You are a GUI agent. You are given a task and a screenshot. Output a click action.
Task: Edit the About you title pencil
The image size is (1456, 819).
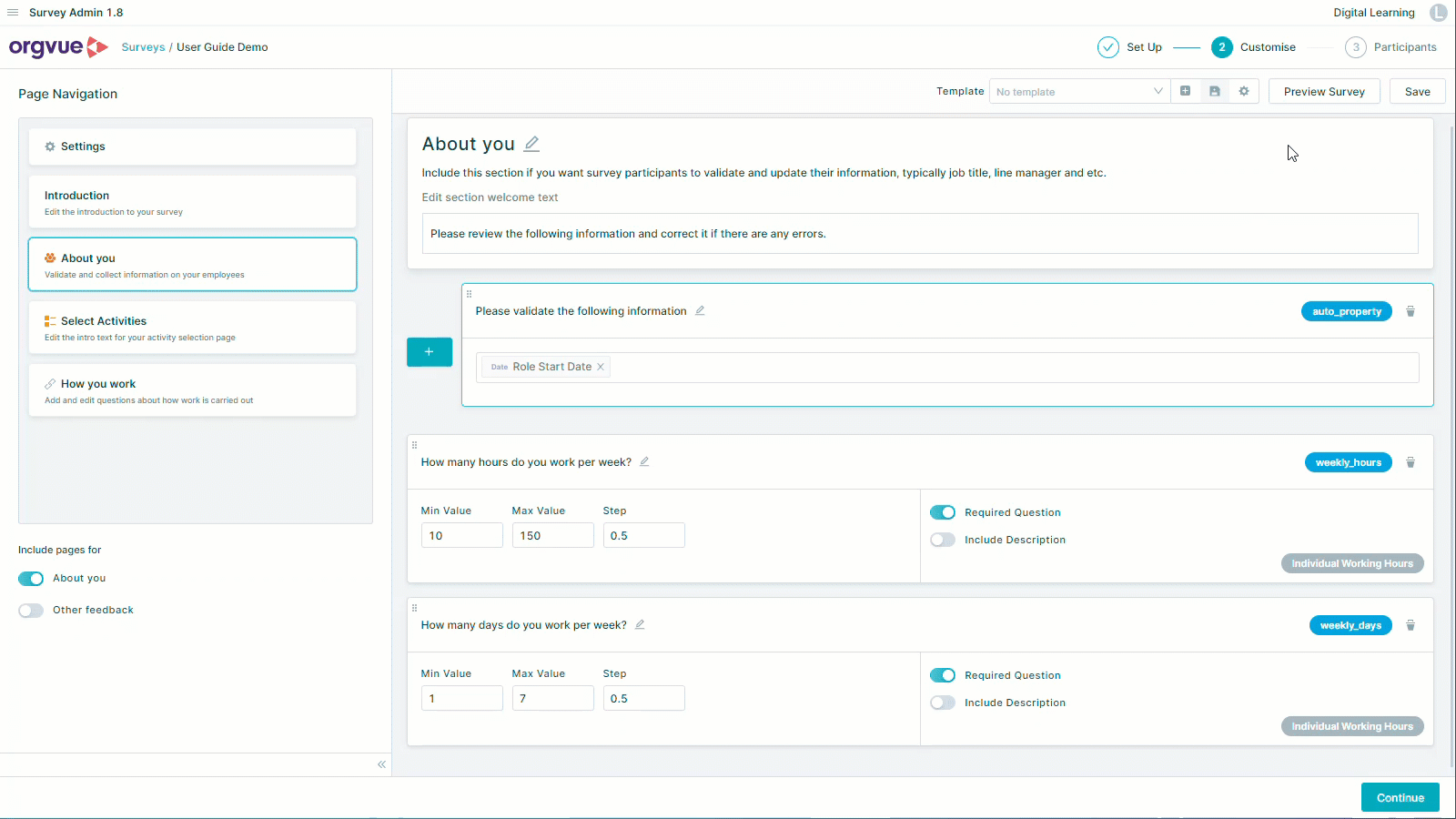(x=532, y=144)
